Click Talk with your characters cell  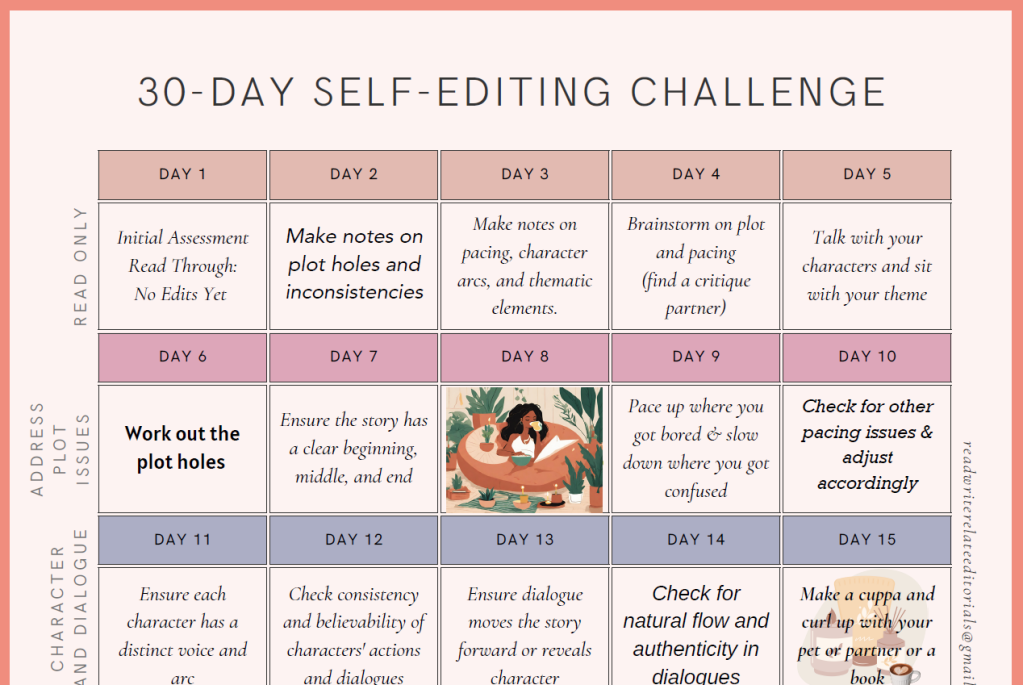867,266
